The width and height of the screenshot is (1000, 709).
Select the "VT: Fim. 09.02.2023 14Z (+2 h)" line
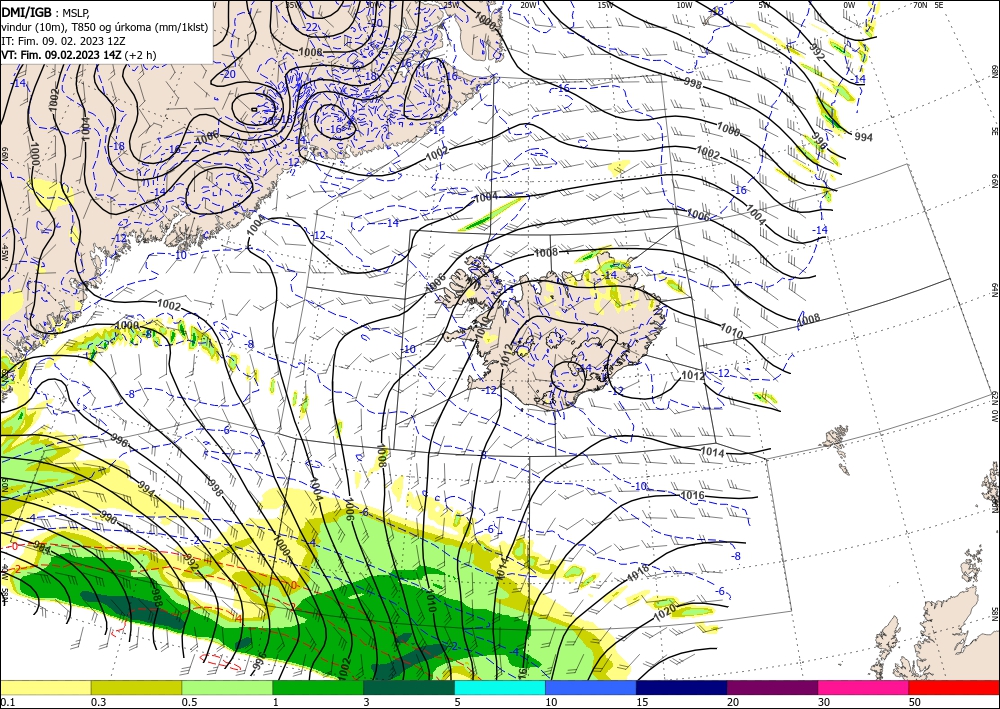78,55
